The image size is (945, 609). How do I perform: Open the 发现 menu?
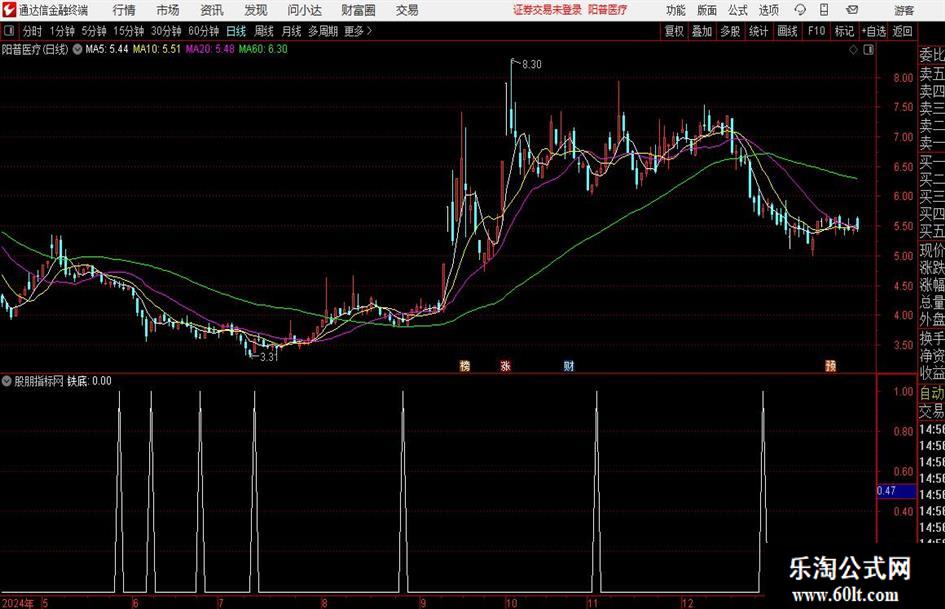click(256, 10)
